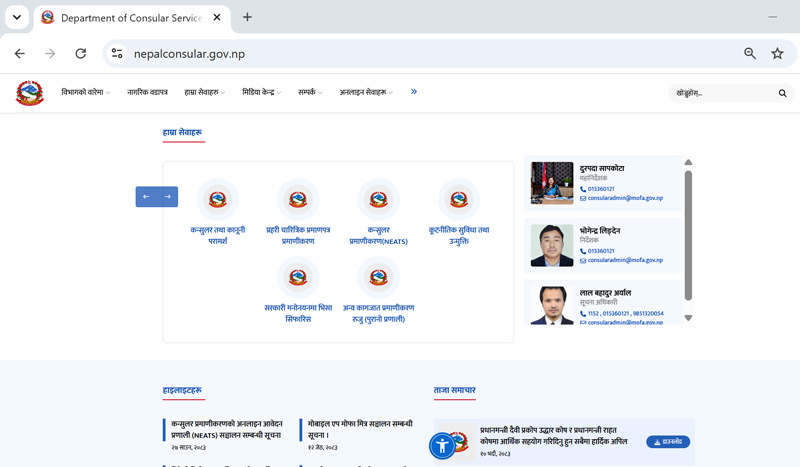This screenshot has height=467, width=800.
Task: Click भोगेन्द्र लिङ्देन's photo thumbnail
Action: 552,245
